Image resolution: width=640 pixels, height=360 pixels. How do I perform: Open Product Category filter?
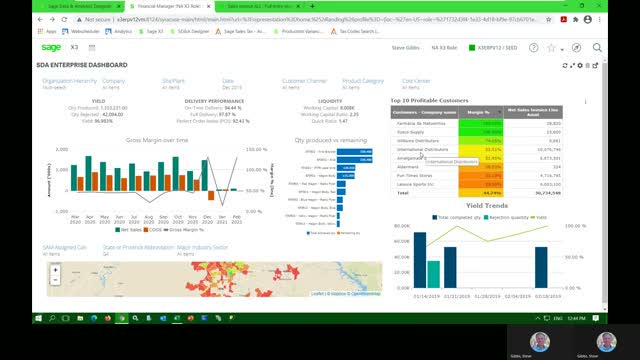tap(363, 84)
